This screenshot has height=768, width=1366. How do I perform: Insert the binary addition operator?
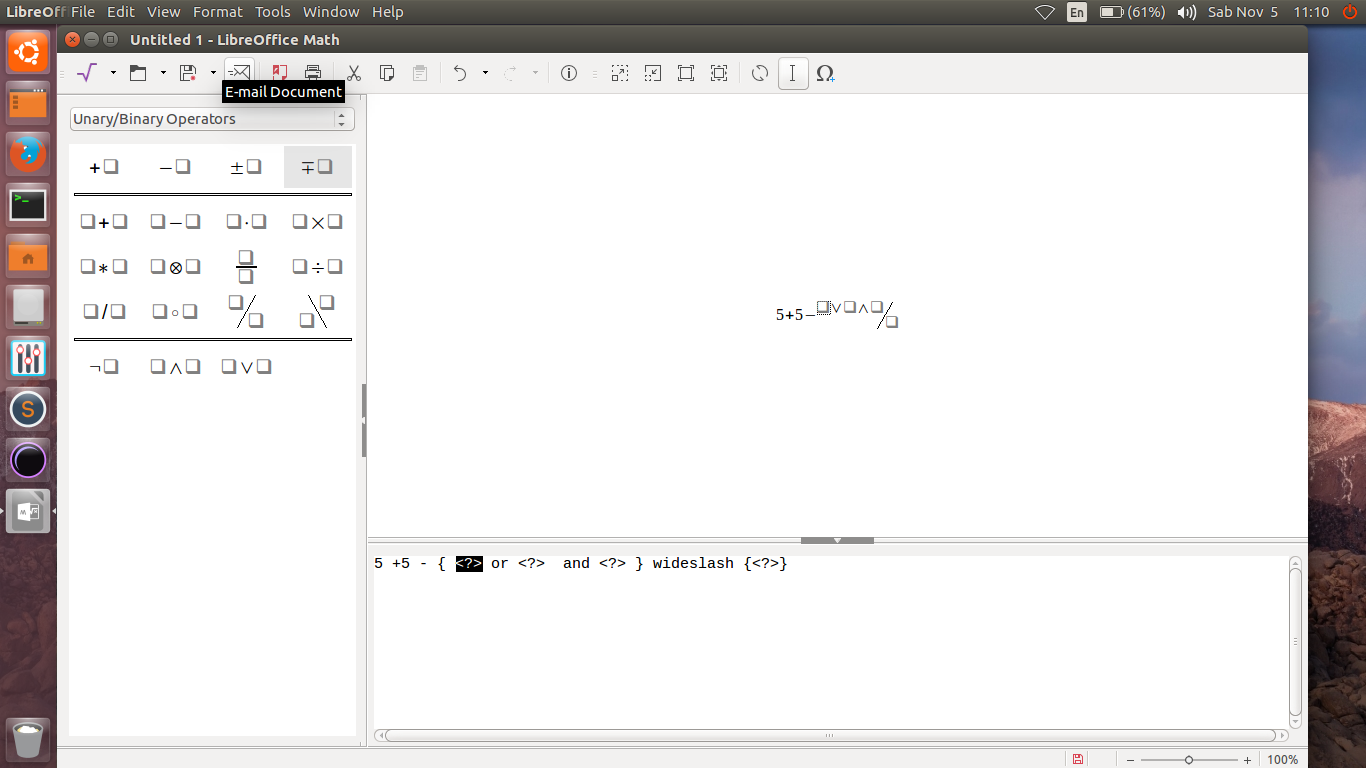pyautogui.click(x=104, y=222)
